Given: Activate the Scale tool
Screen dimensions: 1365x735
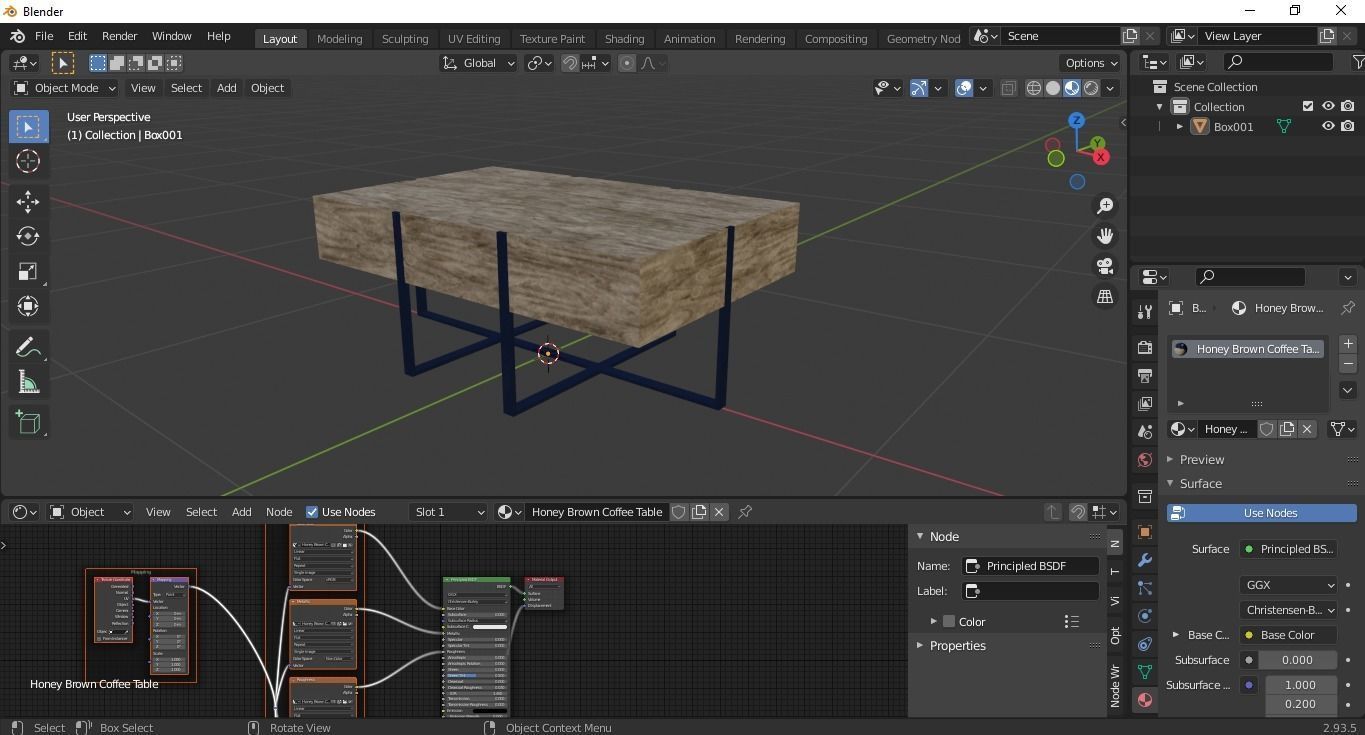Looking at the screenshot, I should click(28, 271).
